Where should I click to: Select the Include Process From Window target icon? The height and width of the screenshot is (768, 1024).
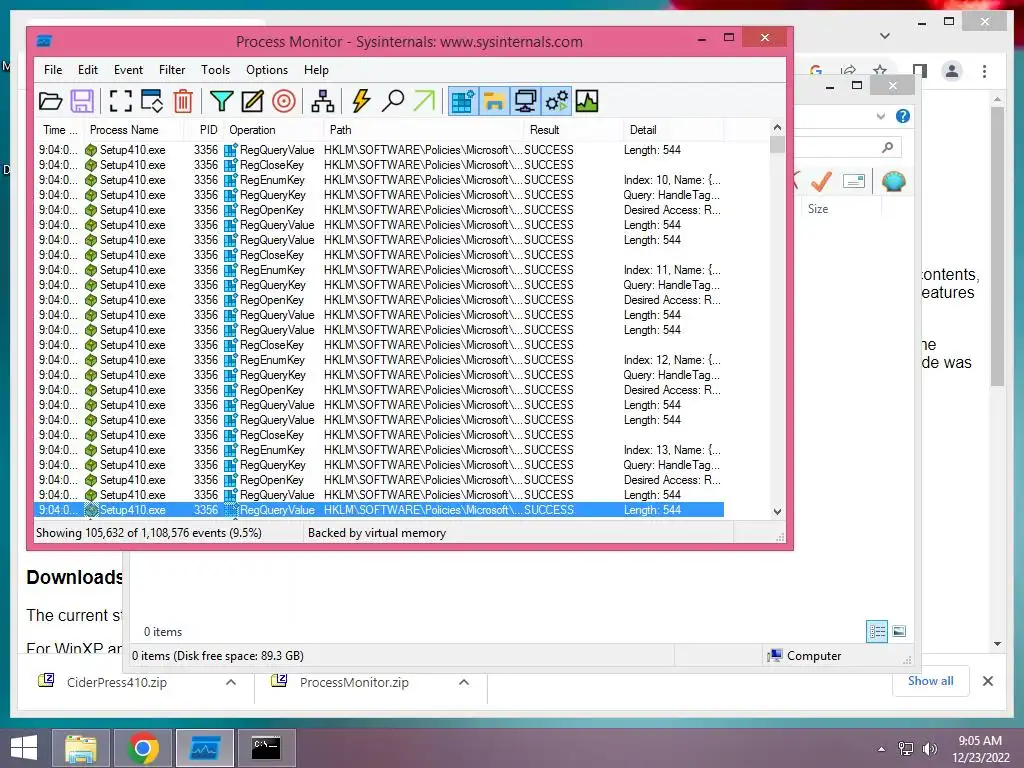(283, 101)
